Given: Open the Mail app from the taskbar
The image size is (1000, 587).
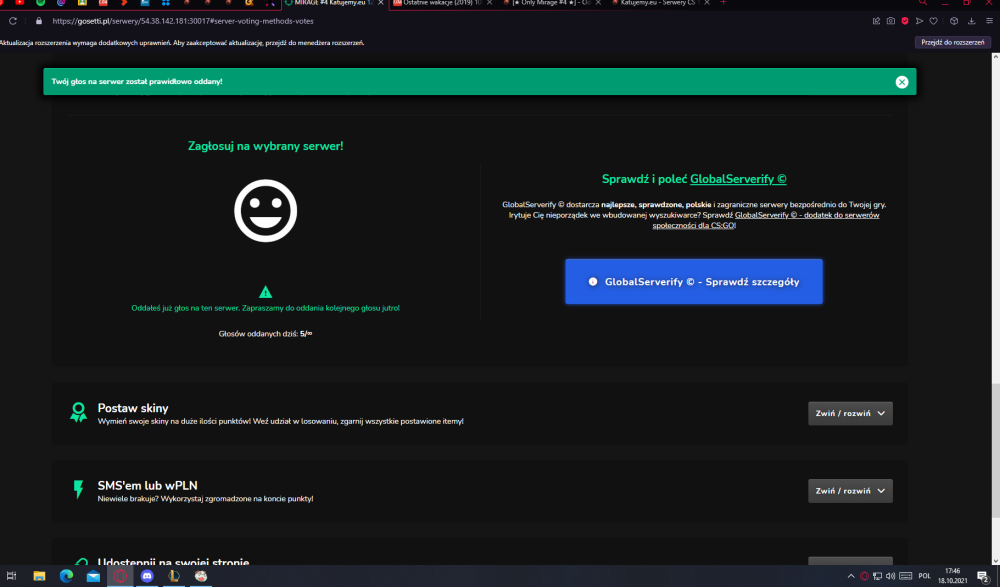Looking at the screenshot, I should [93, 576].
